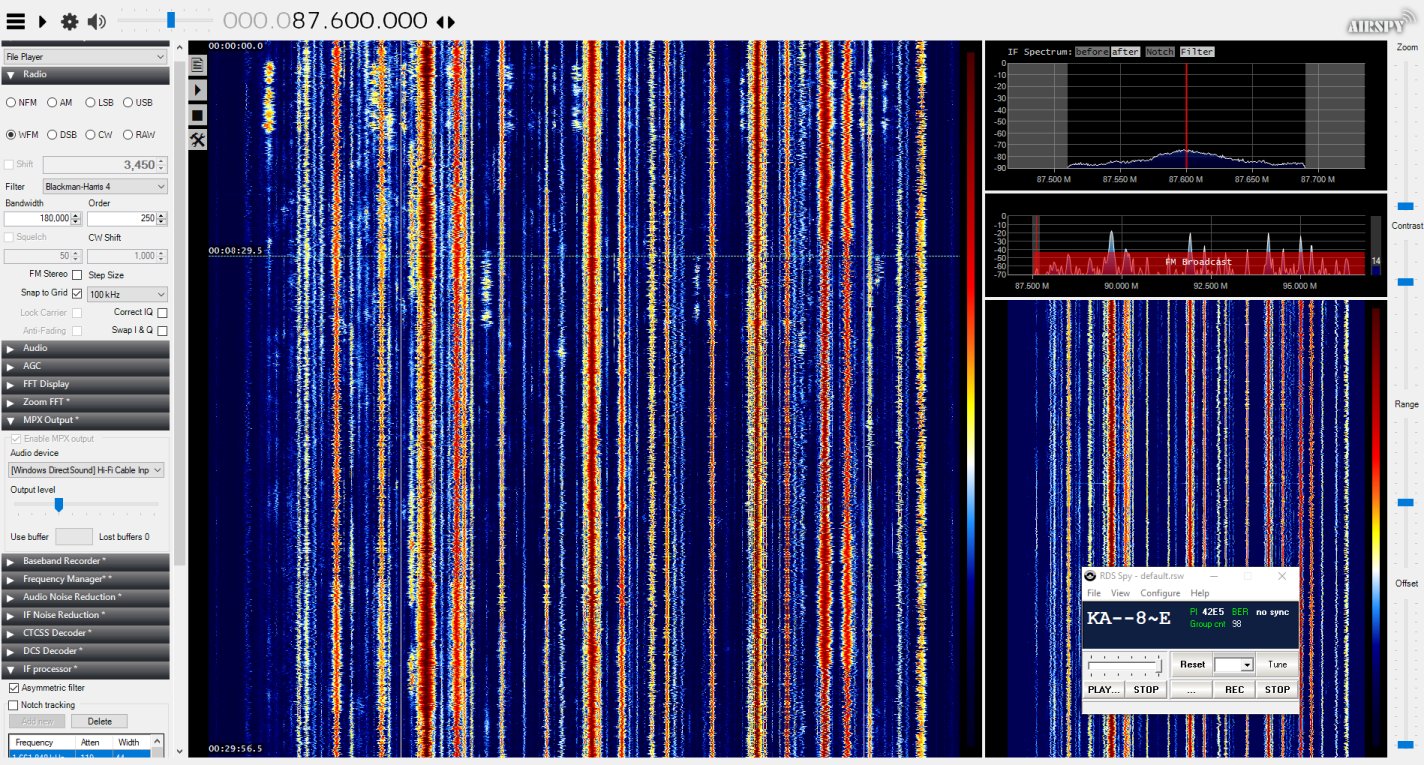Select the NFM demodulation mode
1424x765 pixels.
[x=11, y=103]
